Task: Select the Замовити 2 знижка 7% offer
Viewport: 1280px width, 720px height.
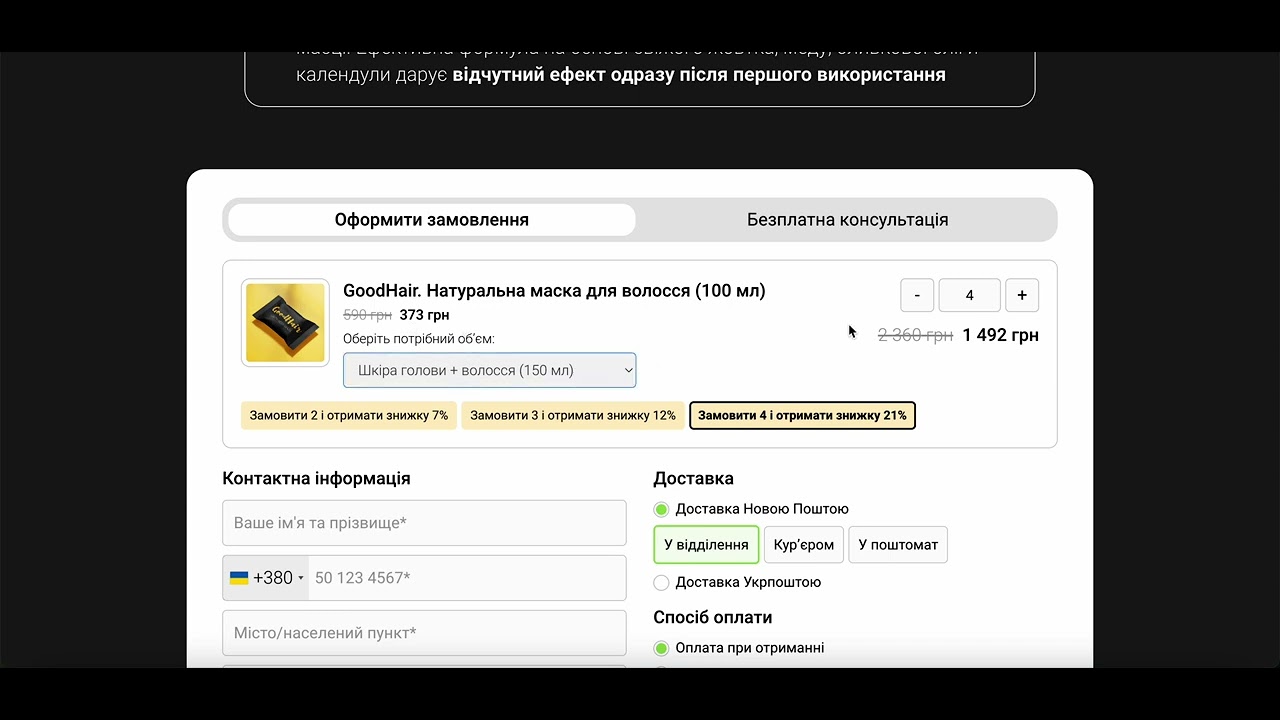Action: (349, 415)
